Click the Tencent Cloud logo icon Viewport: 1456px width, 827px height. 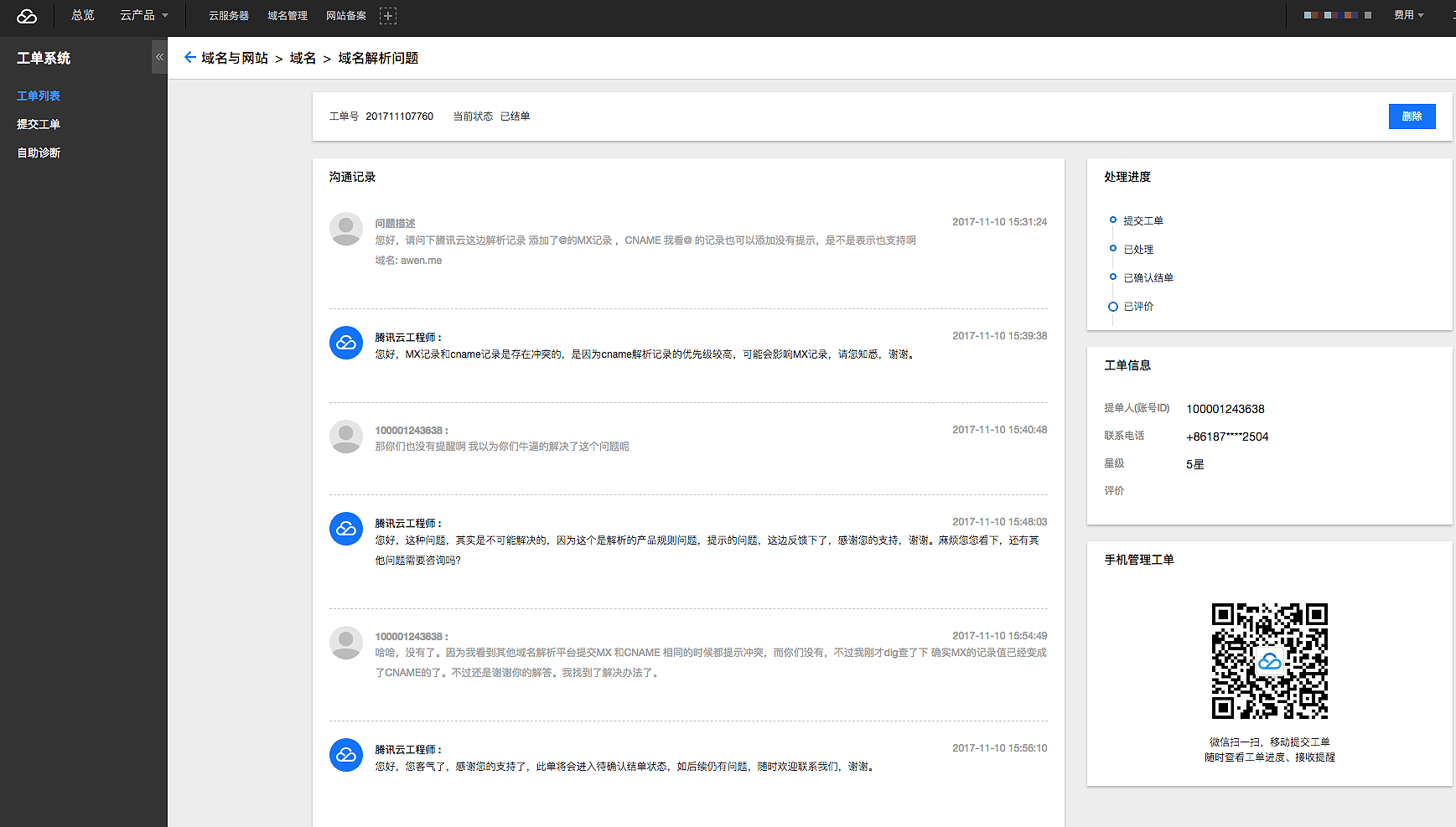[27, 16]
